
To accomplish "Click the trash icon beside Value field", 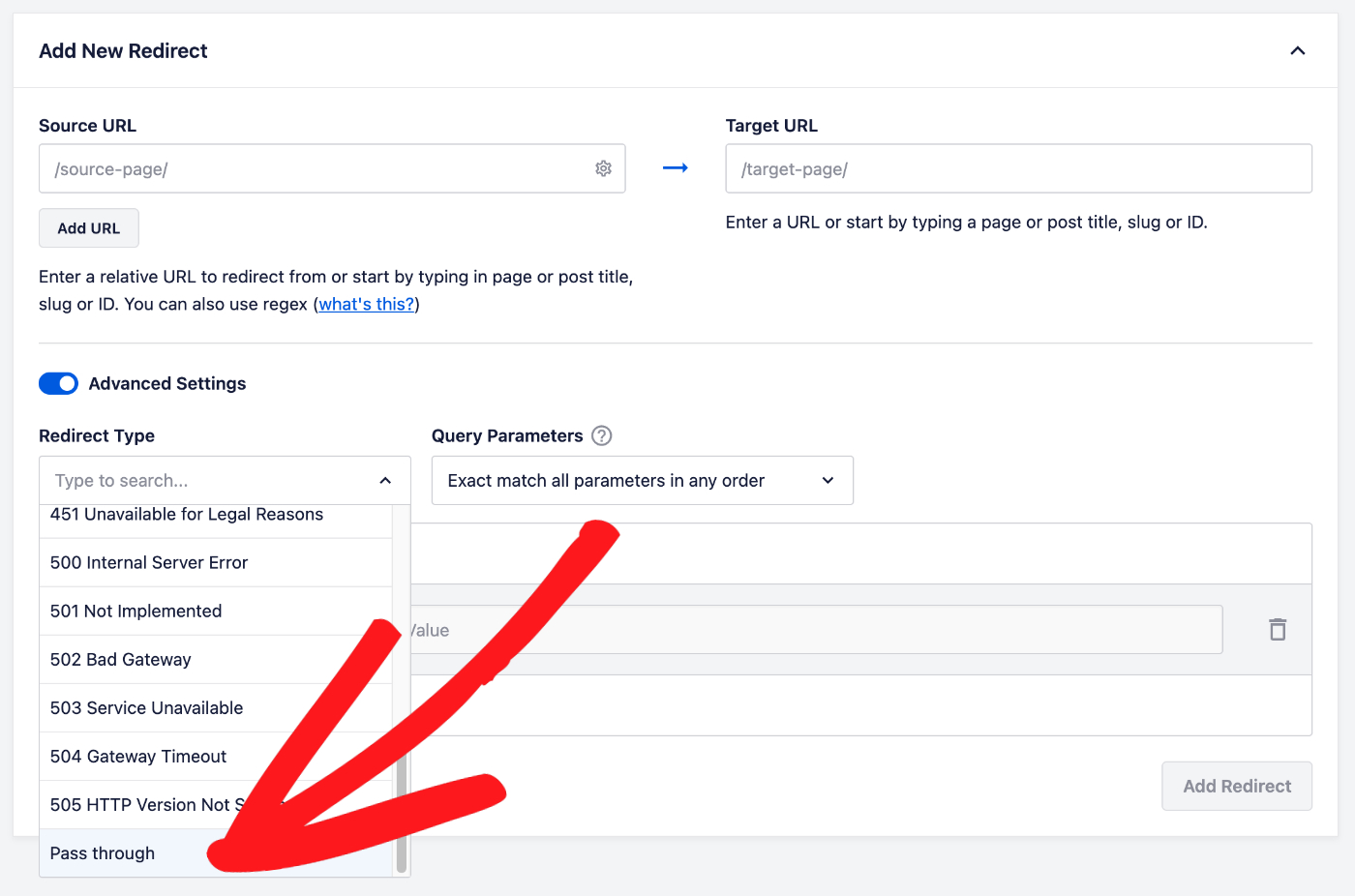I will tap(1278, 629).
